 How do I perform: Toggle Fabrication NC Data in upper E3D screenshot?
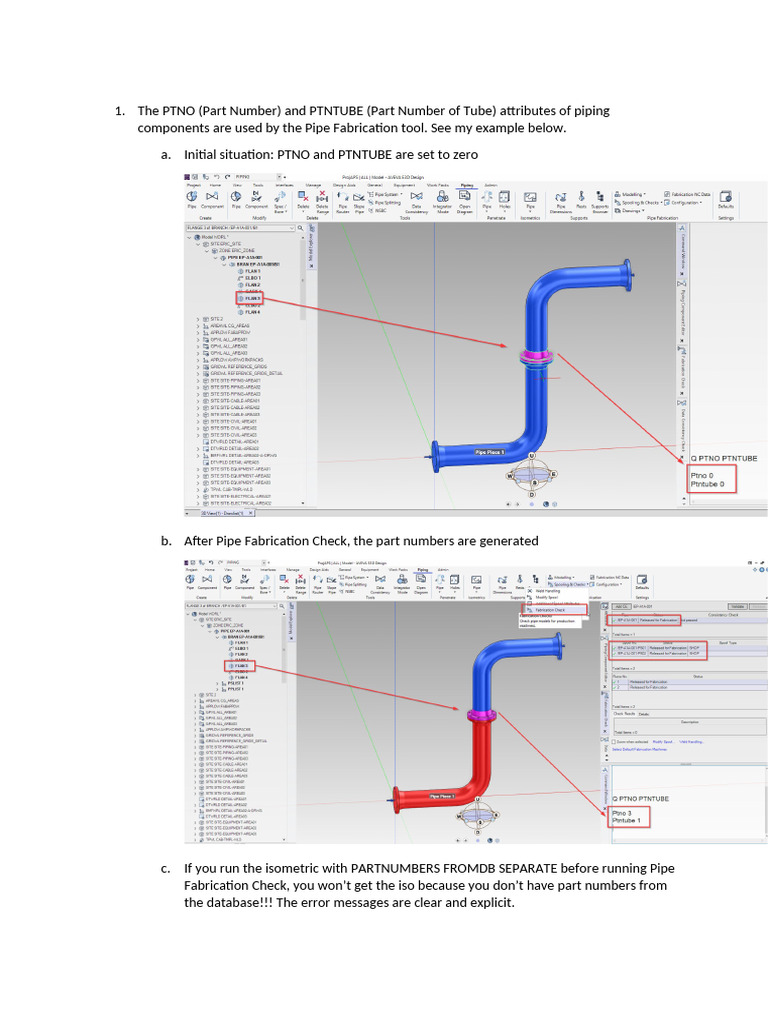click(687, 194)
